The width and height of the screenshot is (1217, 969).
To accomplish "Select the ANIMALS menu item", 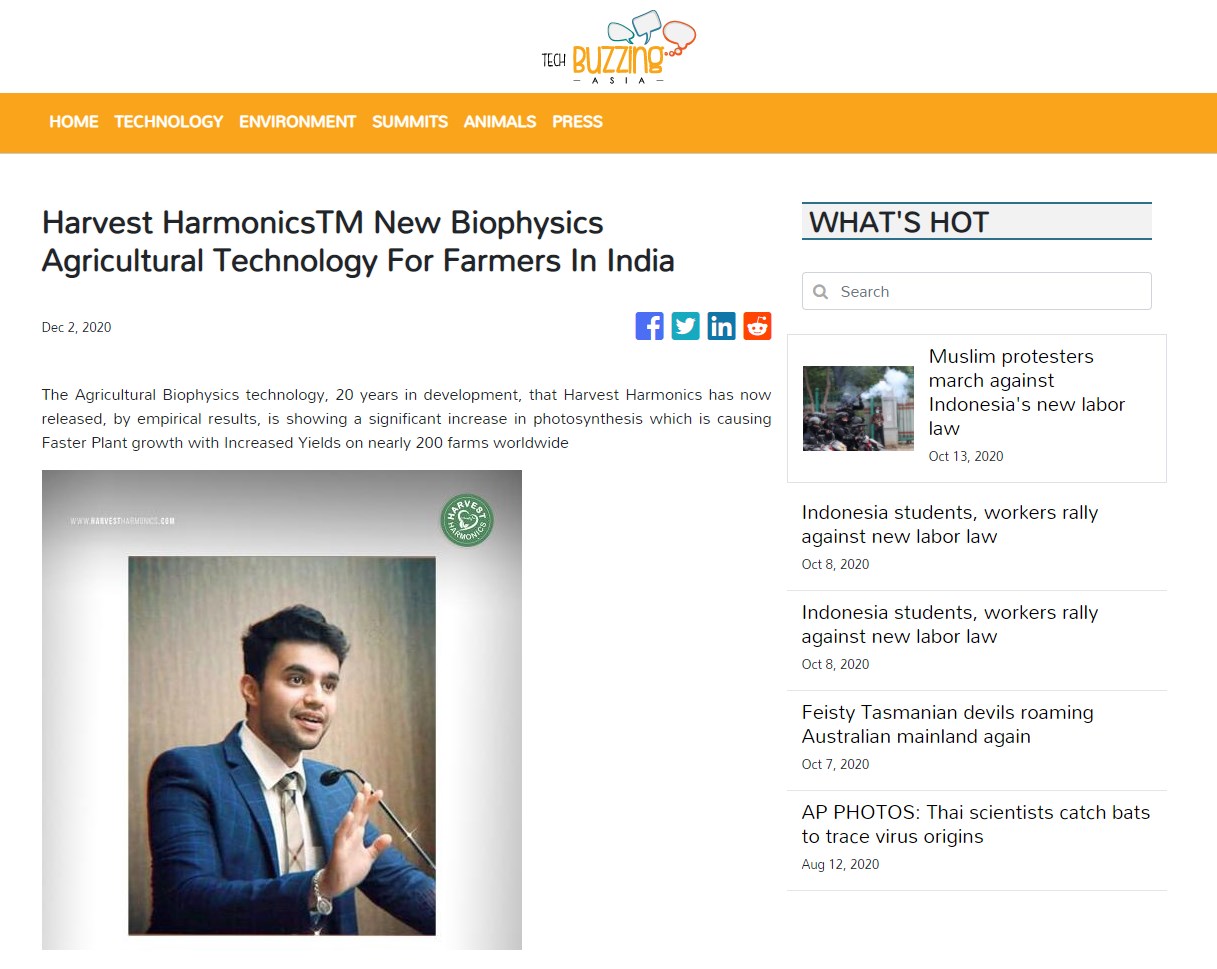I will [x=500, y=122].
